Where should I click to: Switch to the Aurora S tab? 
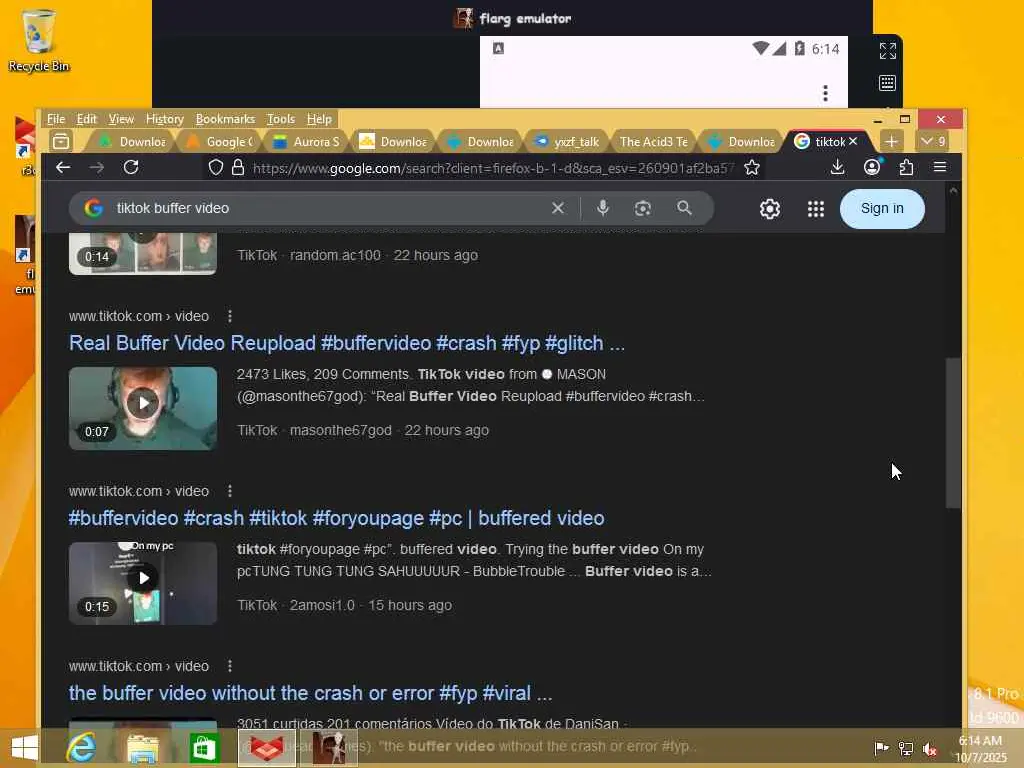tap(306, 141)
